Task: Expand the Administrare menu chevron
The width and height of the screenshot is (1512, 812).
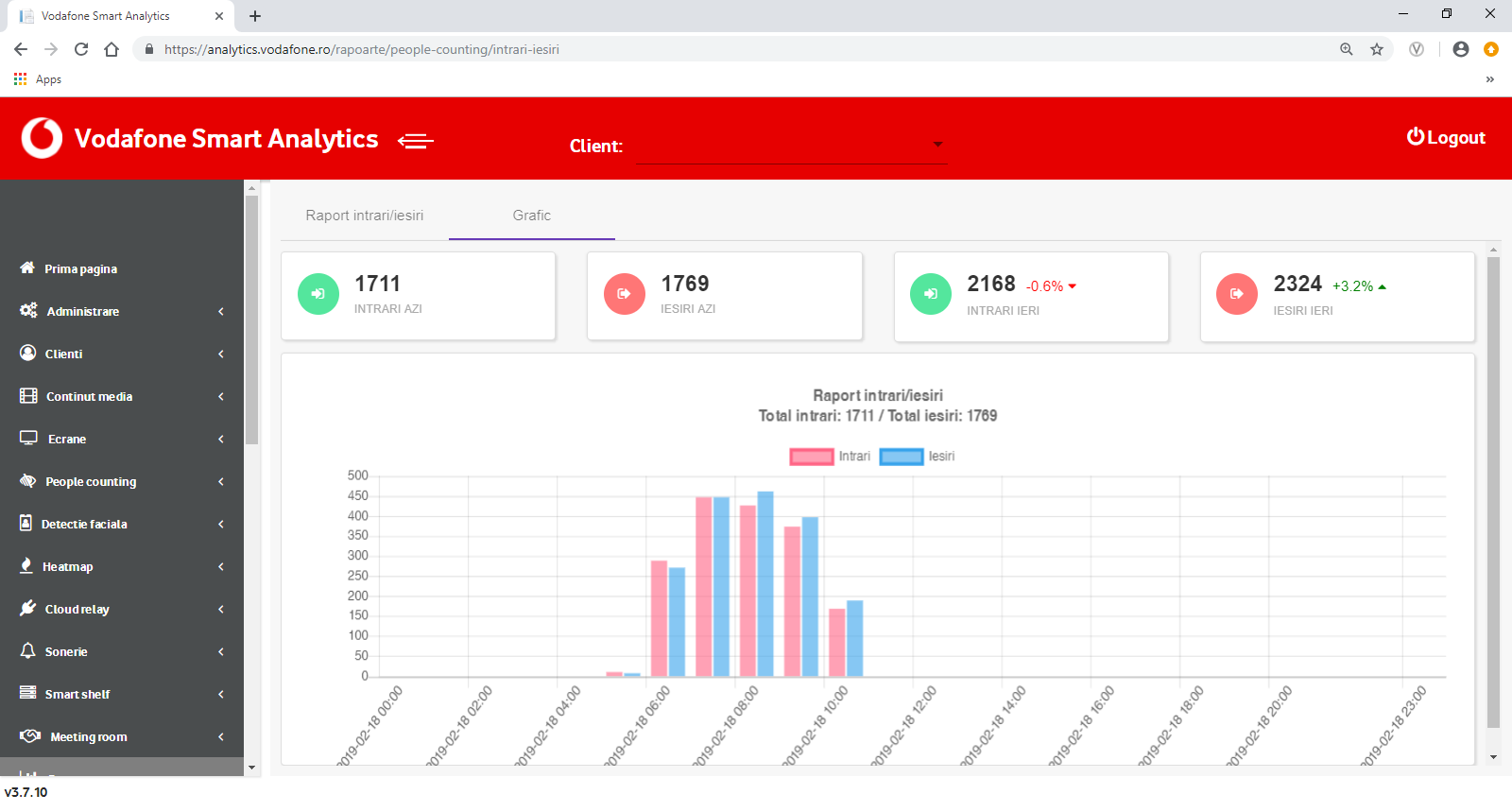Action: point(221,311)
